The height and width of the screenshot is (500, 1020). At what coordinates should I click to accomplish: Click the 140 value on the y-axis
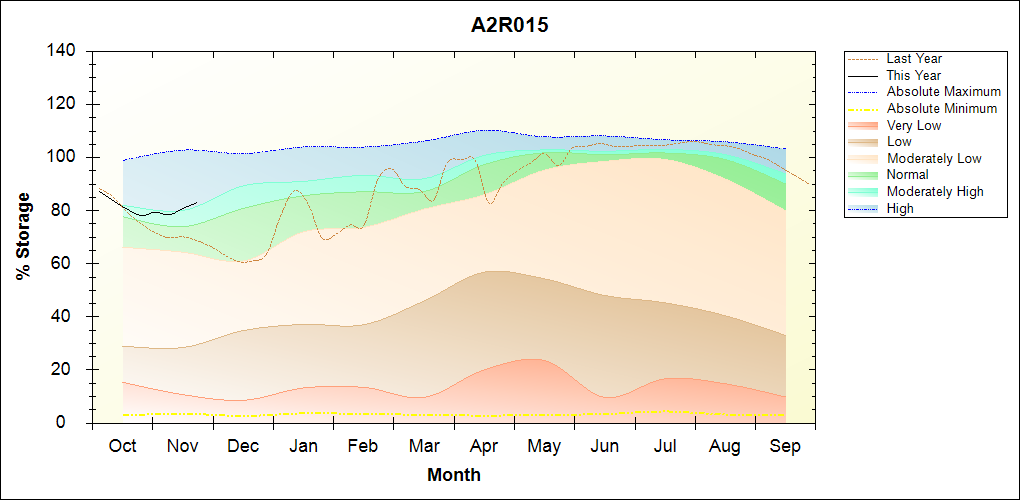click(x=63, y=51)
